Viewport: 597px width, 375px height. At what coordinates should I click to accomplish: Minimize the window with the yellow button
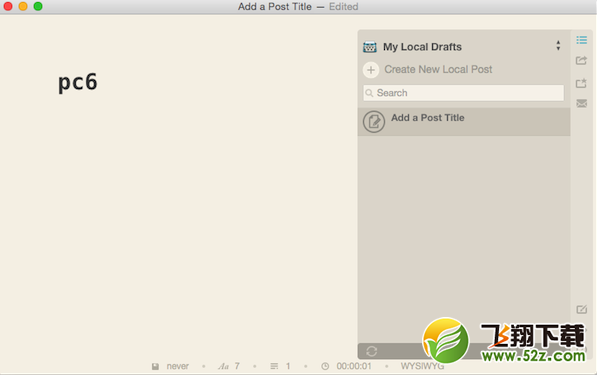[x=23, y=6]
